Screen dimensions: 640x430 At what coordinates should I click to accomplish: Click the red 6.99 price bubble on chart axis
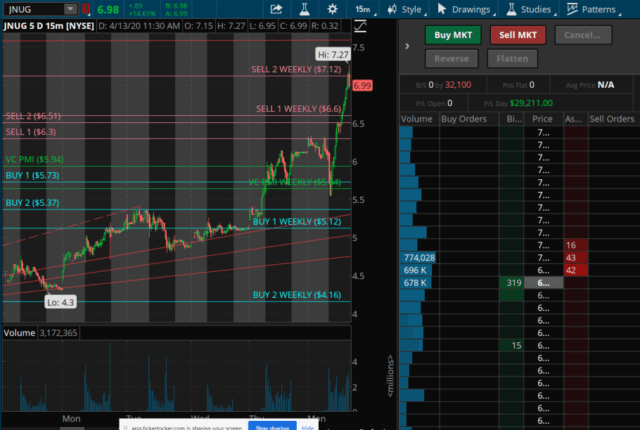(x=362, y=86)
